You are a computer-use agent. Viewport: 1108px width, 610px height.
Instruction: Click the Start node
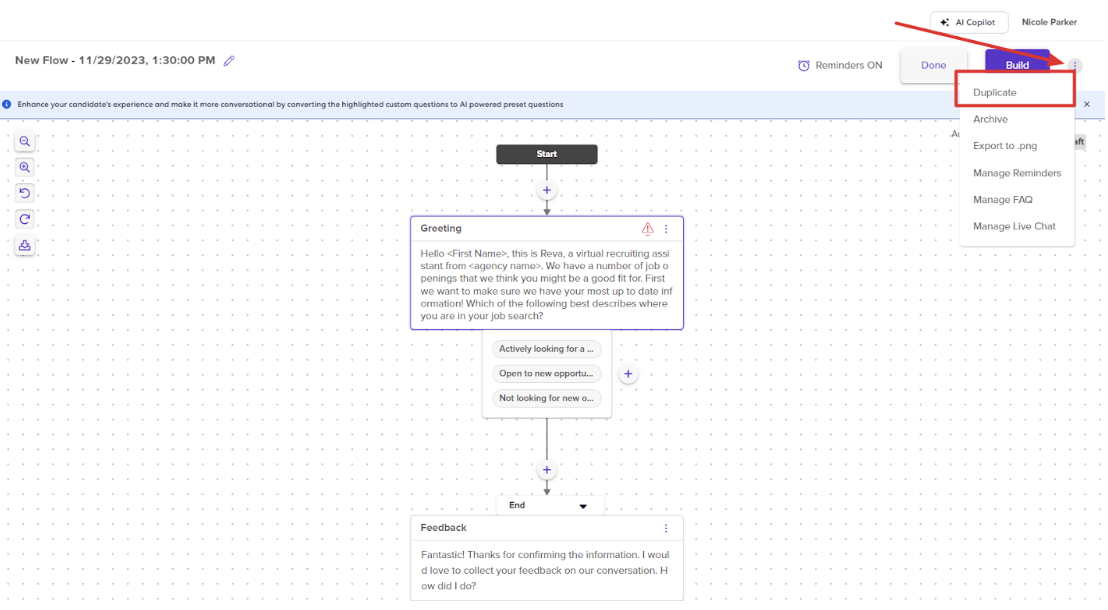pos(546,154)
